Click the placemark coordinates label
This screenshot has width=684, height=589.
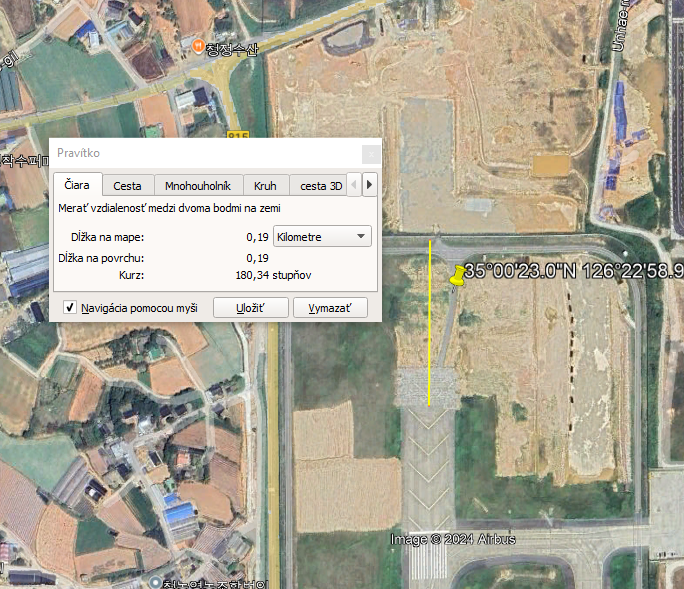click(x=572, y=271)
